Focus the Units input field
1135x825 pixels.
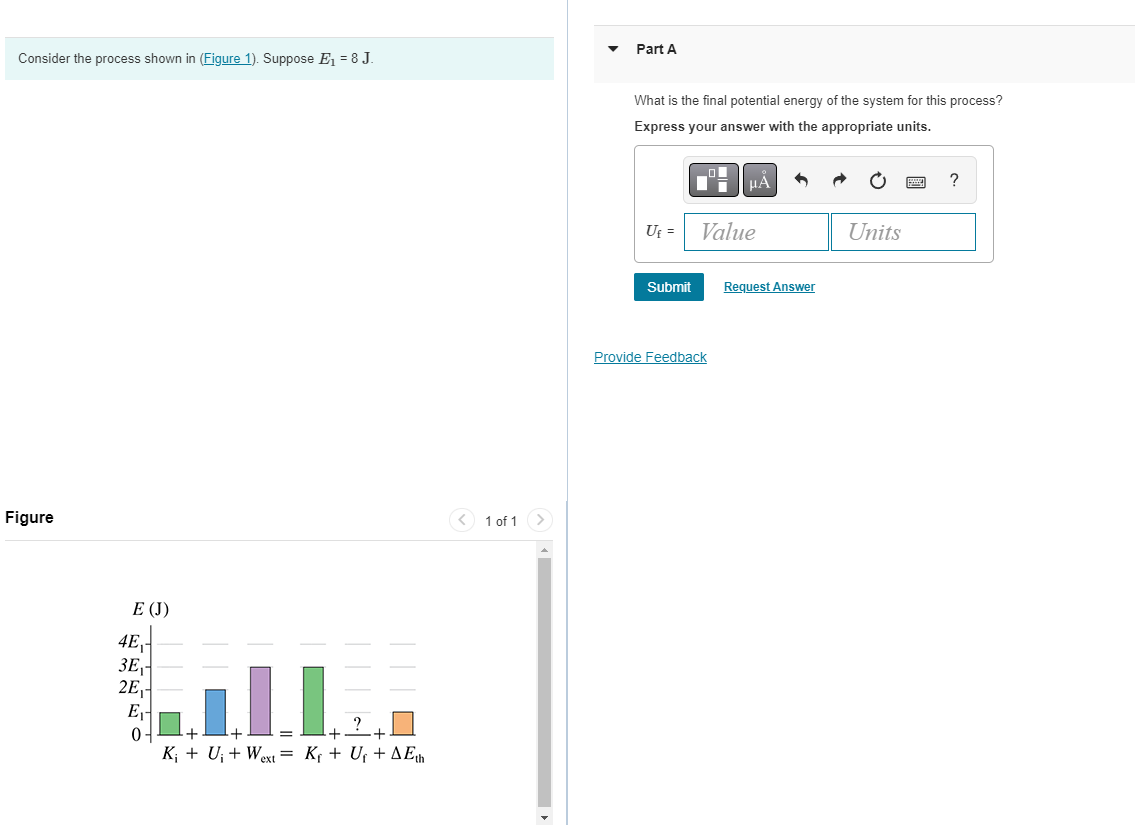click(x=903, y=232)
